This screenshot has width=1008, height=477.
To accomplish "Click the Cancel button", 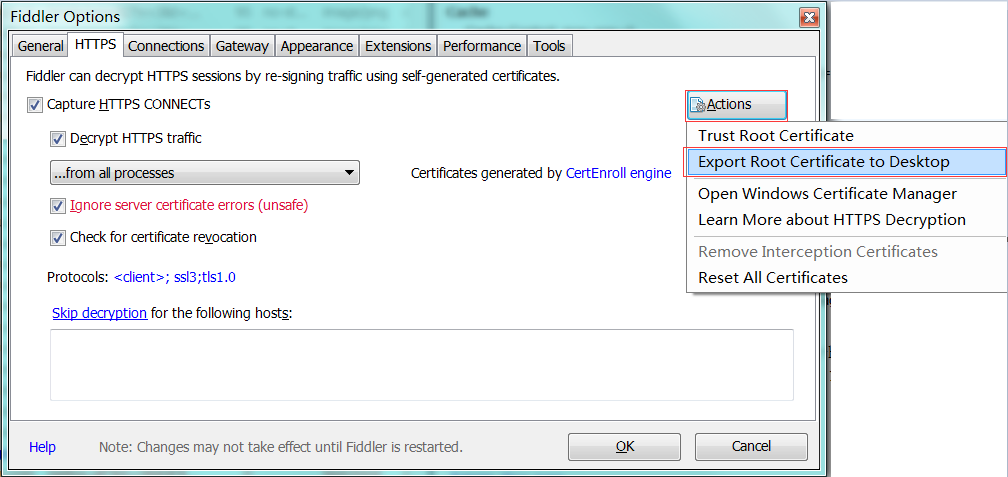I will pos(751,446).
